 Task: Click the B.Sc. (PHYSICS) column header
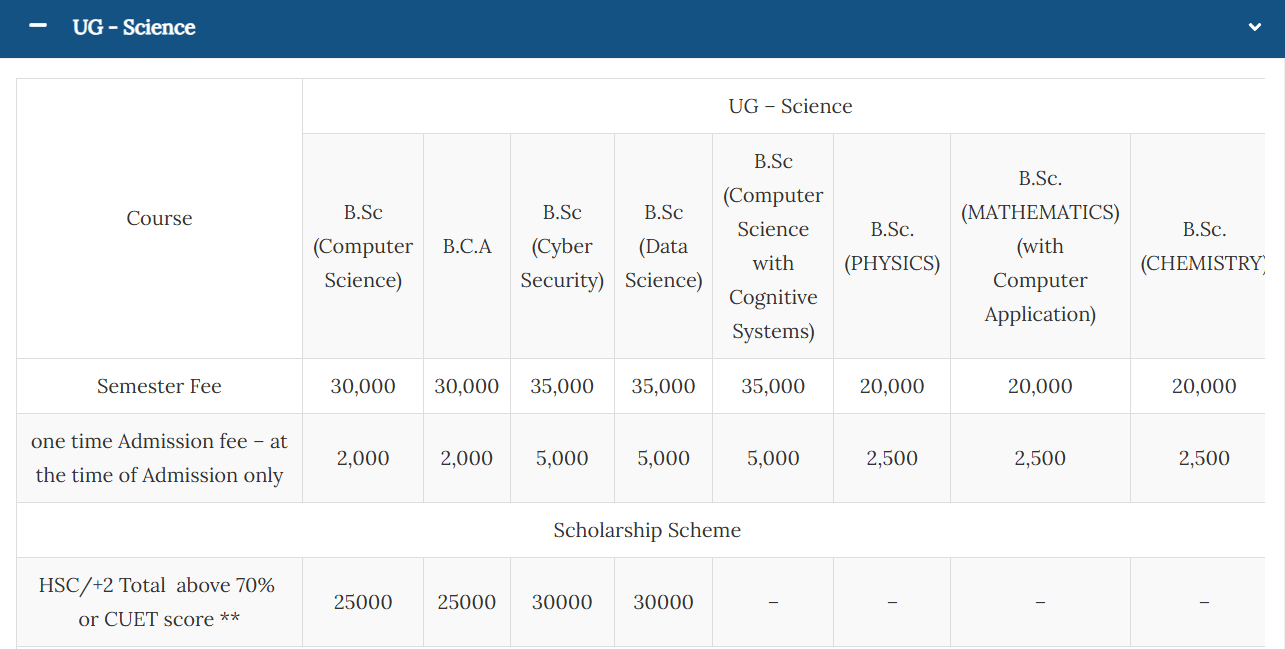point(892,246)
